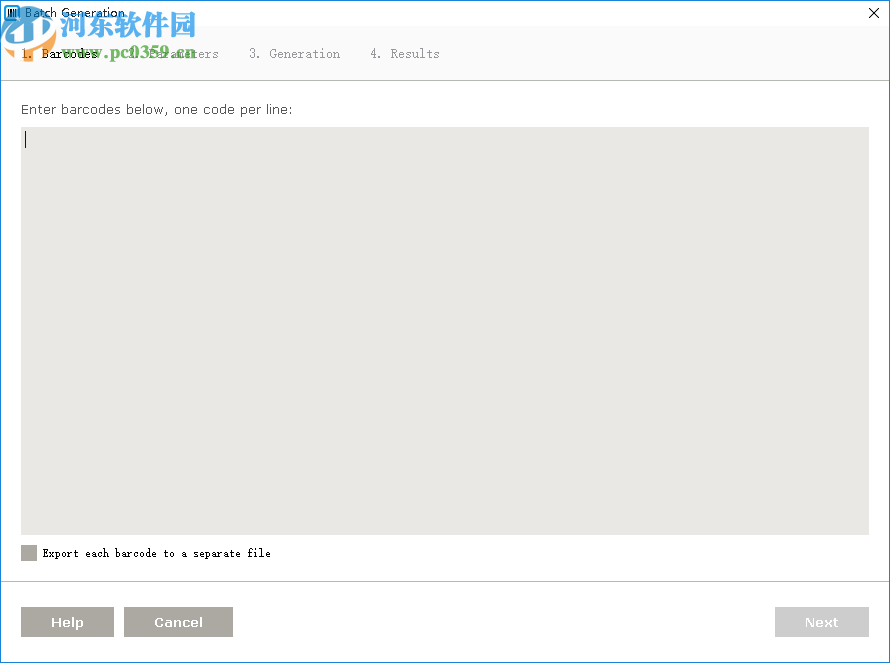Cancel the batch generation wizard
The width and height of the screenshot is (890, 663).
[x=178, y=621]
